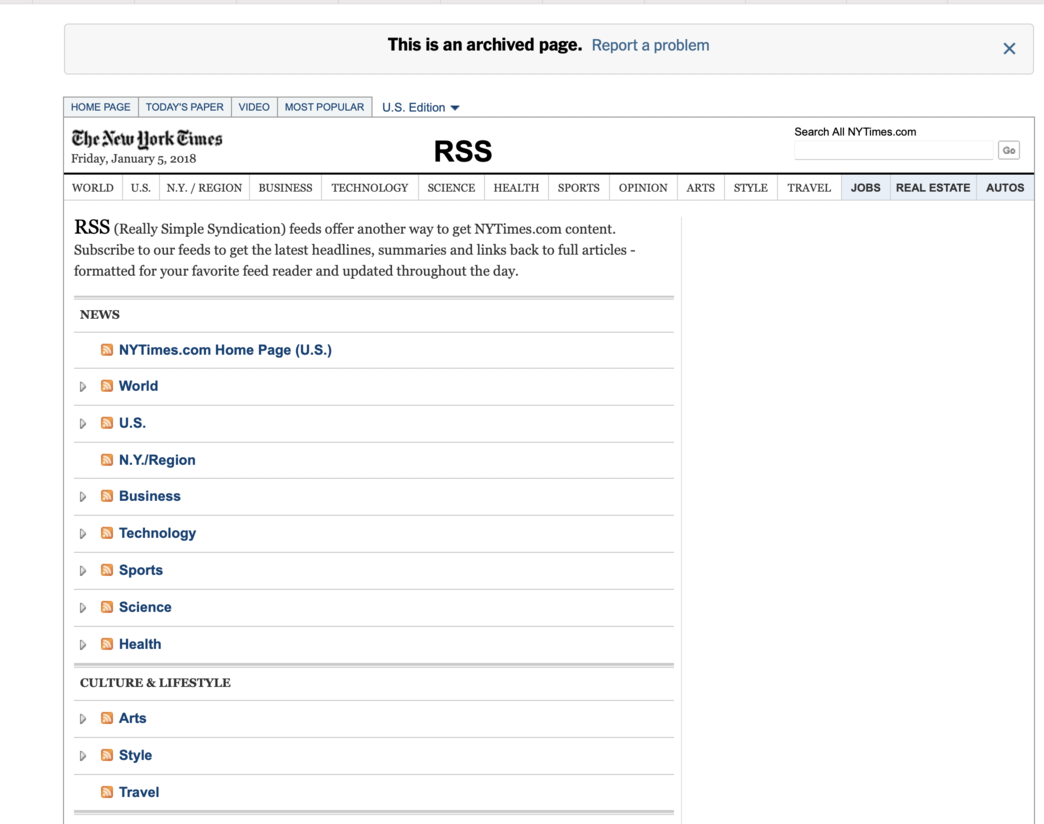Click the RSS feed icon next to Business

click(107, 496)
